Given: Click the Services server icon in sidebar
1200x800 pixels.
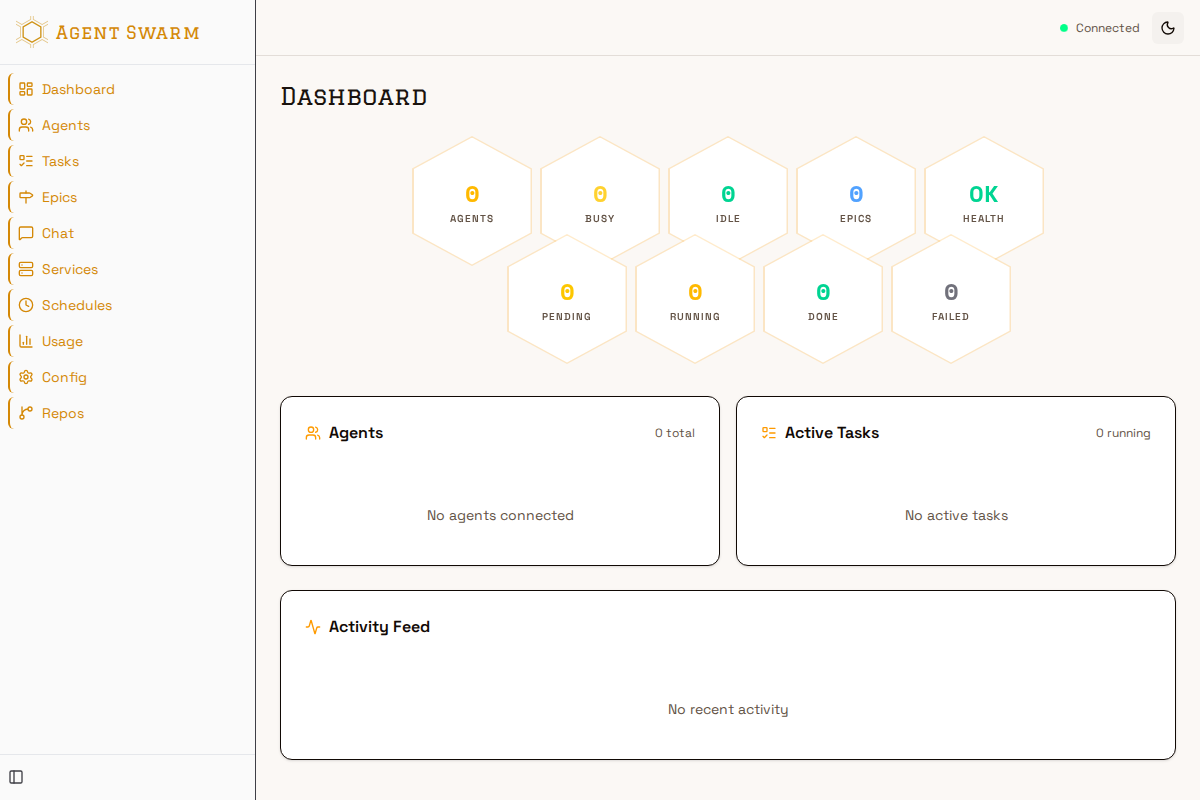Looking at the screenshot, I should pyautogui.click(x=26, y=269).
